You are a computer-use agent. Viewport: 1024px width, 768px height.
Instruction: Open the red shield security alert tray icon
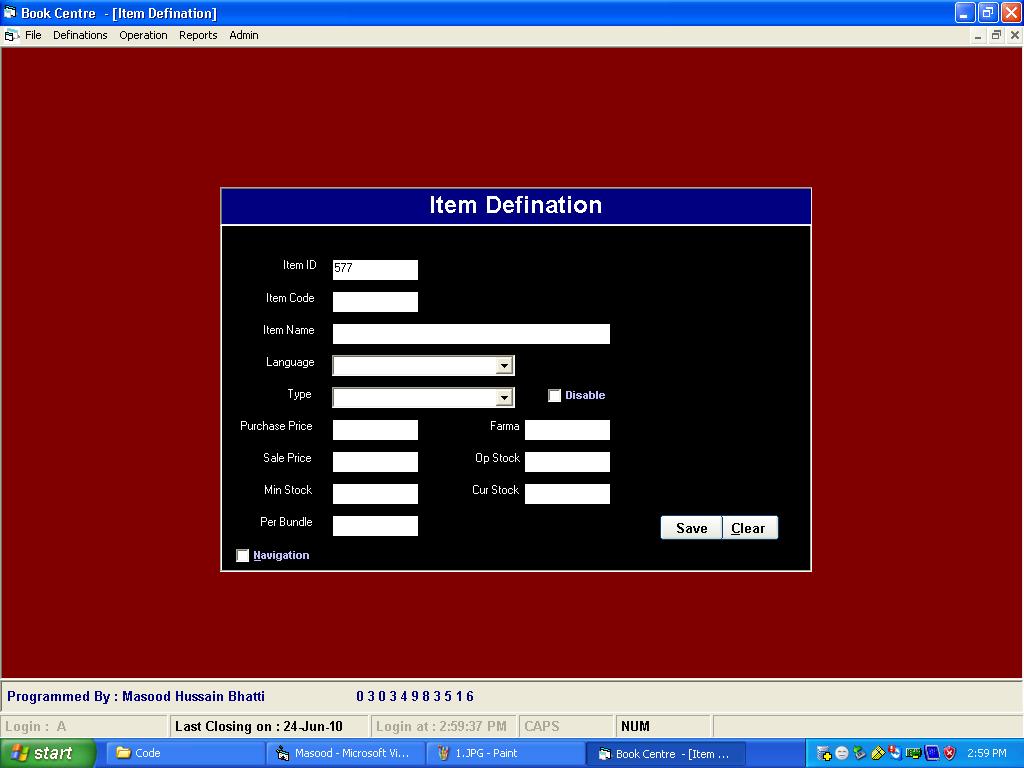950,753
